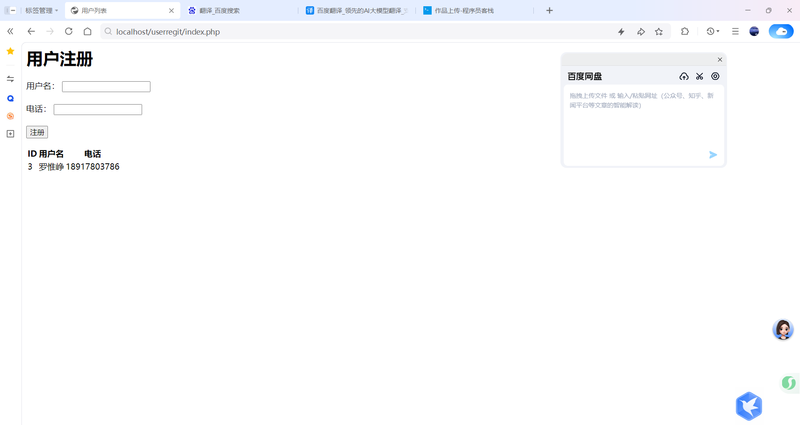This screenshot has width=800, height=425.
Task: Click the user profile avatar
Action: [x=754, y=32]
